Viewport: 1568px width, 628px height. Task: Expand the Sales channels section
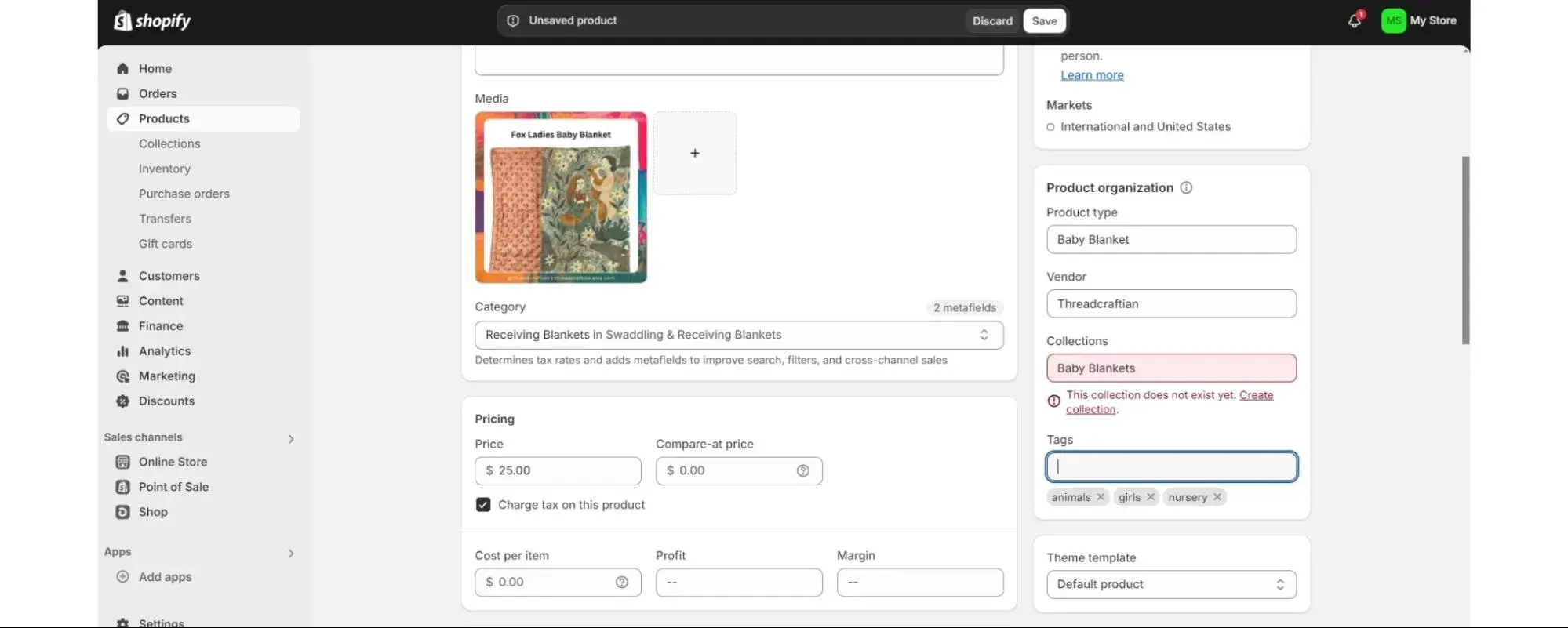(x=291, y=439)
